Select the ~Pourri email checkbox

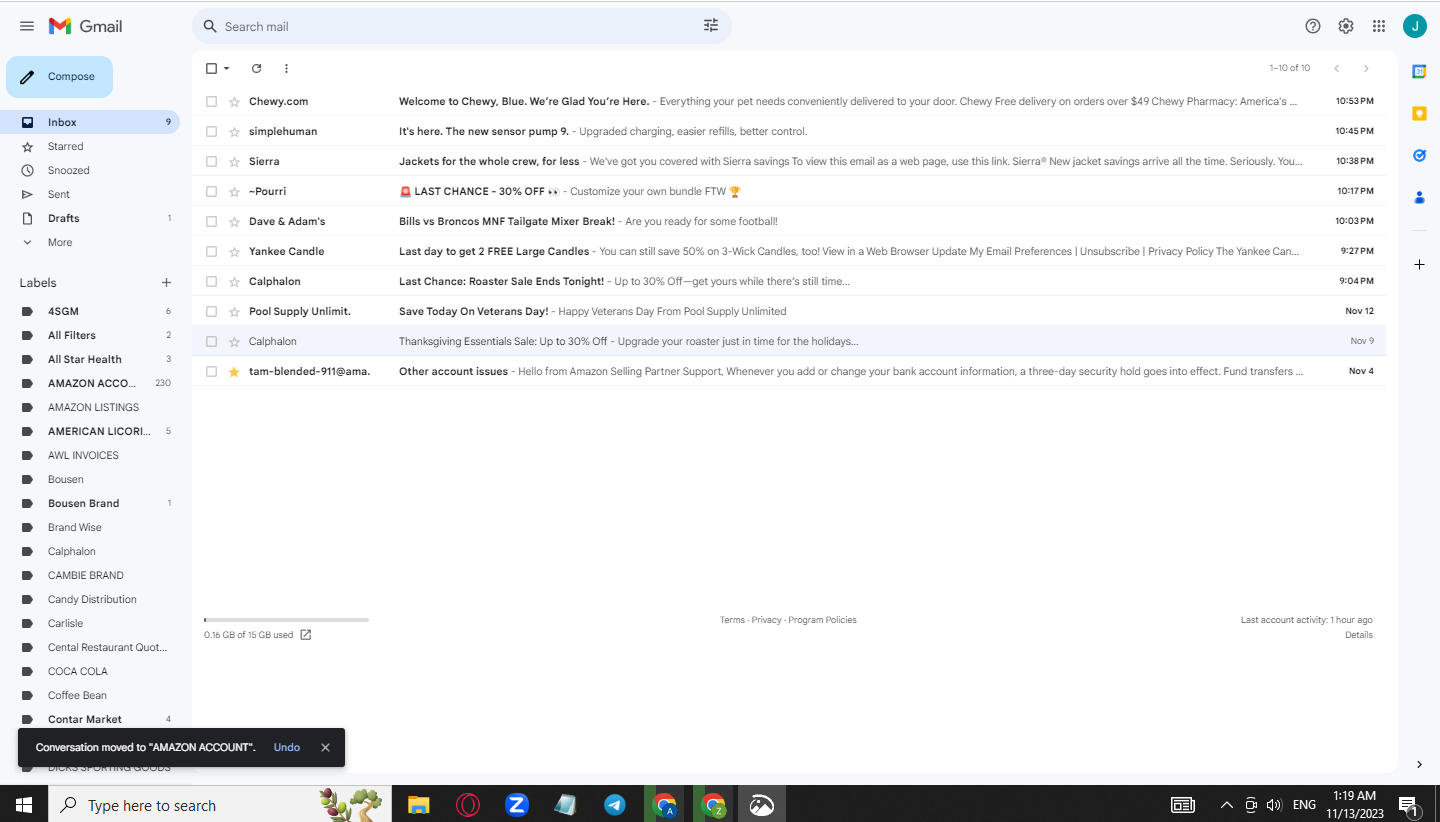[x=211, y=191]
